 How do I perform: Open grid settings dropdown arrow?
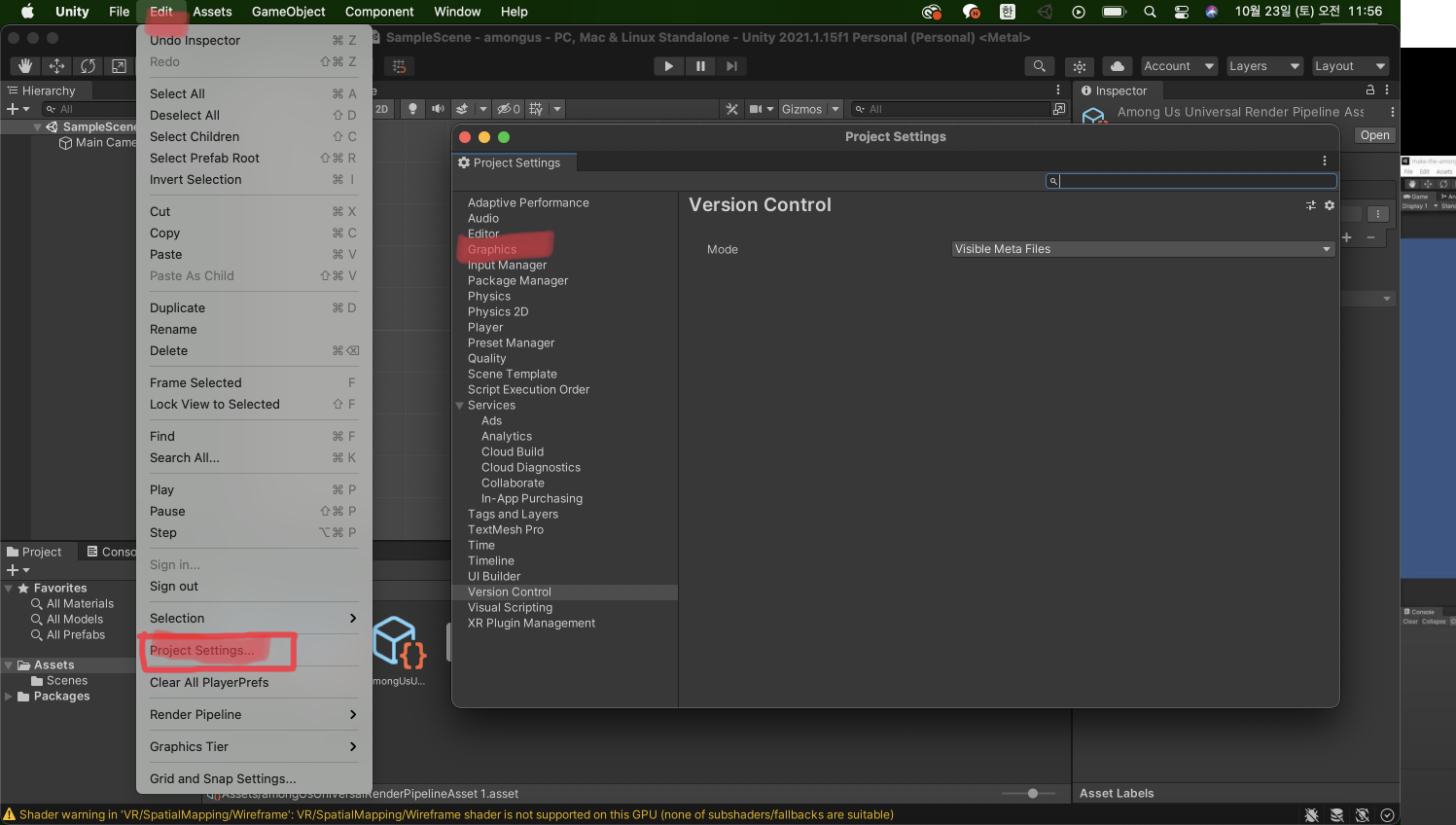click(557, 109)
